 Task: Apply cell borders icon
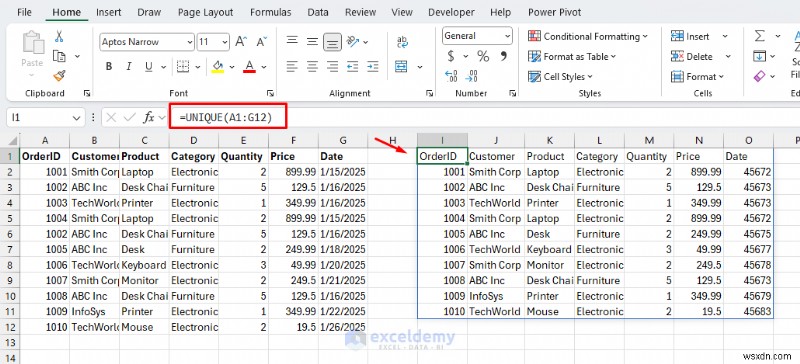click(x=182, y=66)
